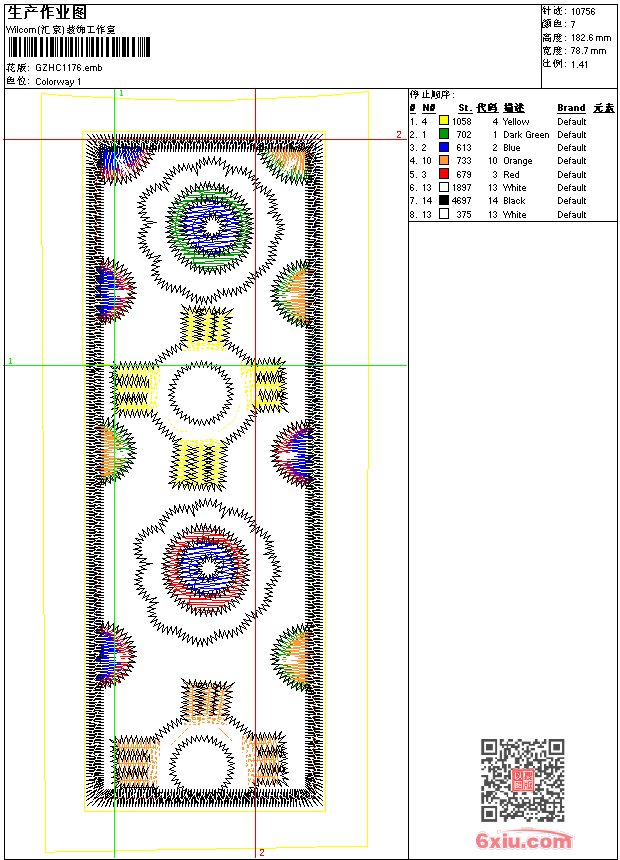The height and width of the screenshot is (860, 620).
Task: Select the stitch count 702
Action: [464, 134]
